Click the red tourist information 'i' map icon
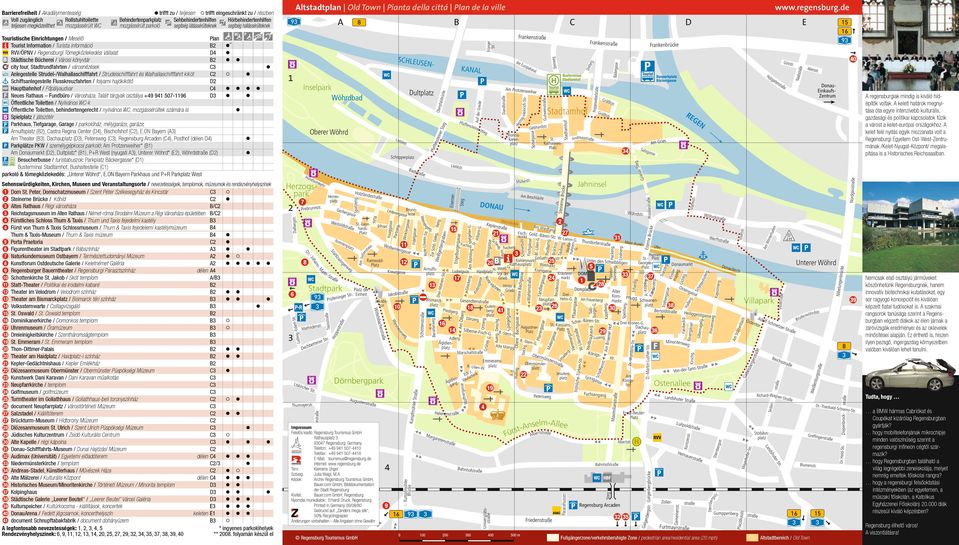This screenshot has width=959, height=545. (x=508, y=259)
